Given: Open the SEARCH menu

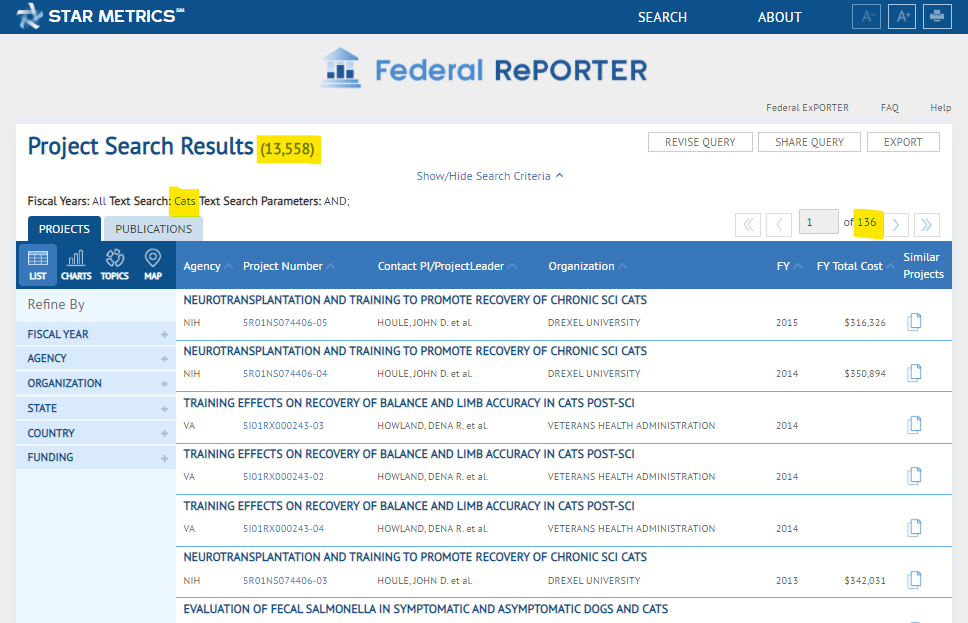Looking at the screenshot, I should tap(662, 17).
